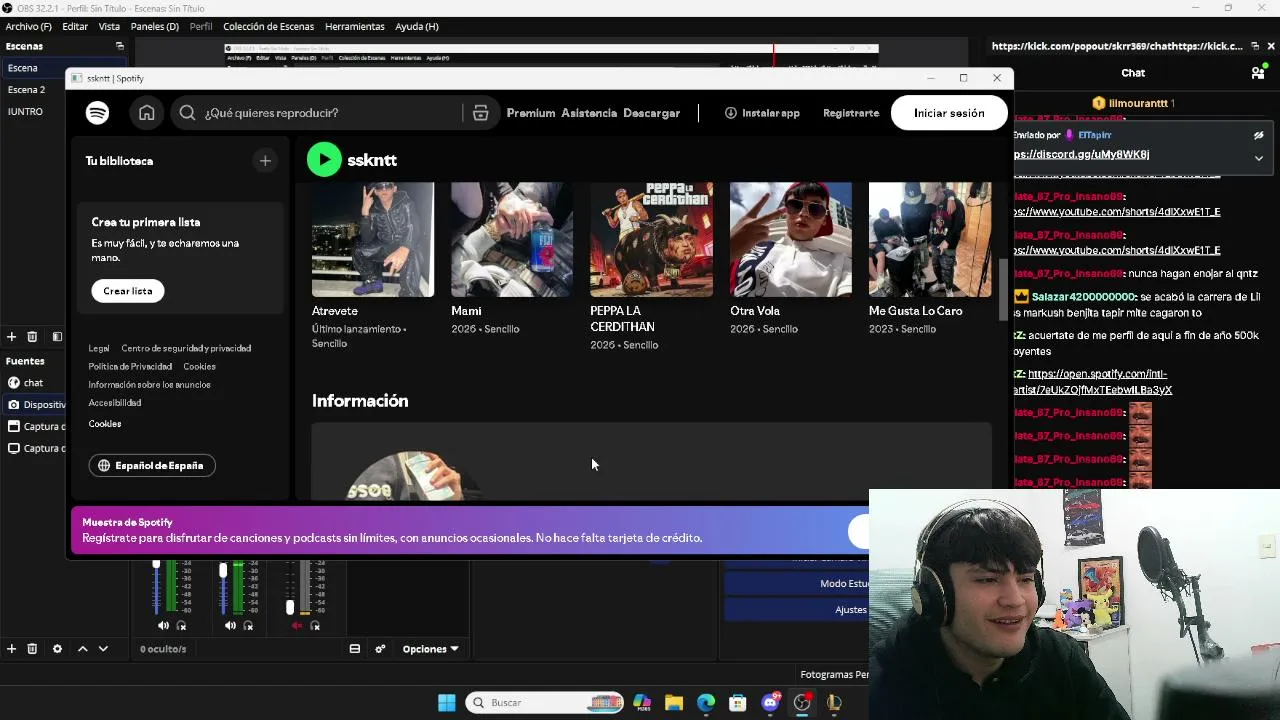Click Registrarte in Spotify header
The width and height of the screenshot is (1280, 720).
click(851, 113)
